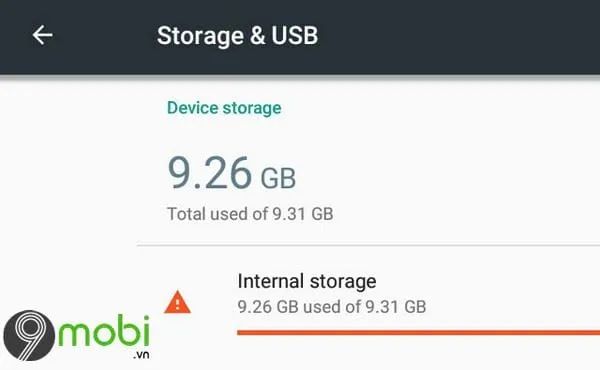Click the 9mobi circular logo icon
This screenshot has height=370, width=600.
click(29, 336)
